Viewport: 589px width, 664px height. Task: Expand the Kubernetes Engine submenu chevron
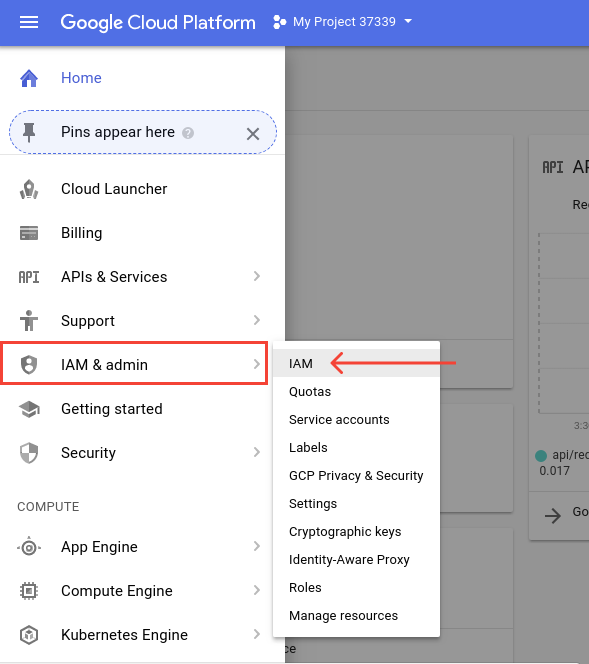[x=257, y=634]
